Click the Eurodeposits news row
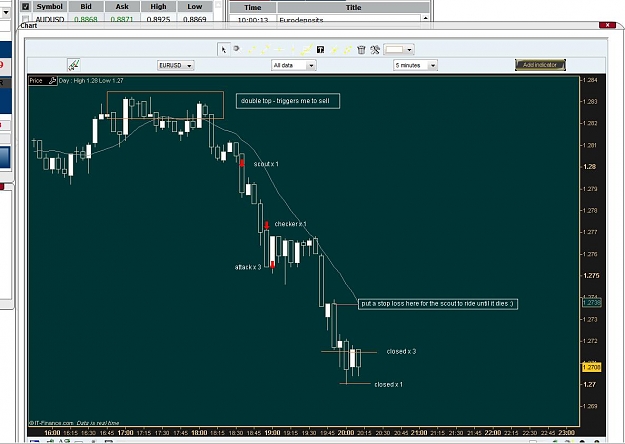The image size is (625, 444). point(324,20)
